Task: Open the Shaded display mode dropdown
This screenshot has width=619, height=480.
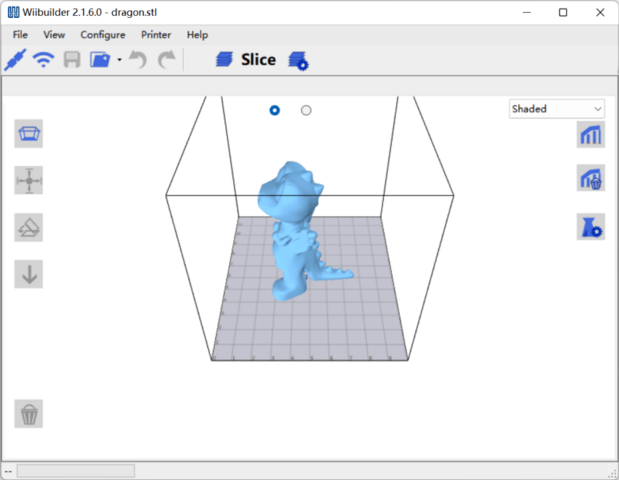Action: pos(556,109)
